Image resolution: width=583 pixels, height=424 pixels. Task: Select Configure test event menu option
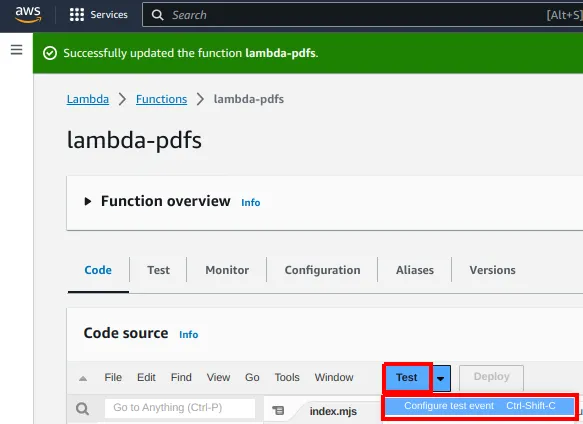point(480,406)
